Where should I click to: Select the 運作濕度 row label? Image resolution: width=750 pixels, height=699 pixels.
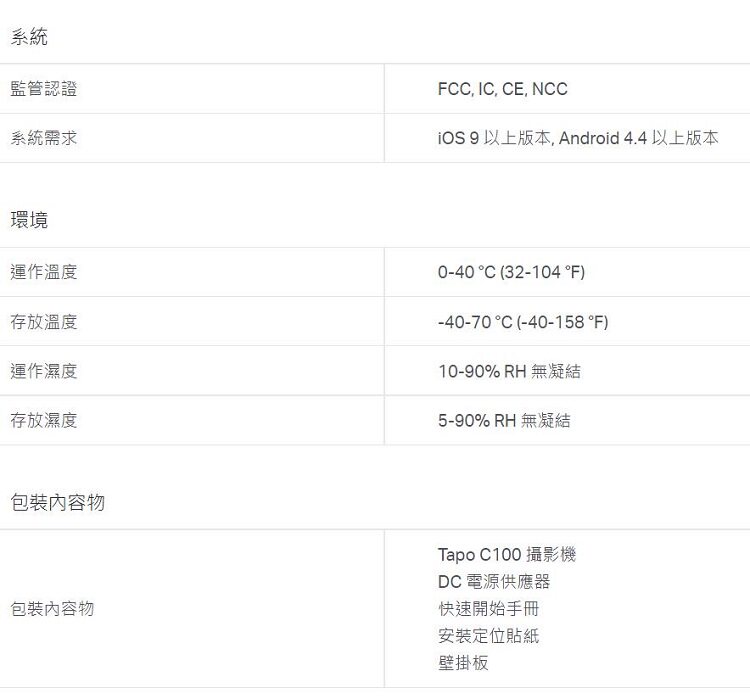(x=44, y=371)
